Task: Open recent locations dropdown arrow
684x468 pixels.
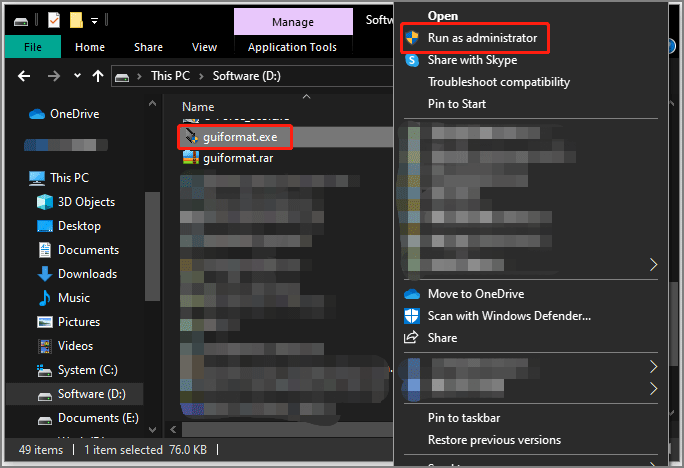Action: 76,76
